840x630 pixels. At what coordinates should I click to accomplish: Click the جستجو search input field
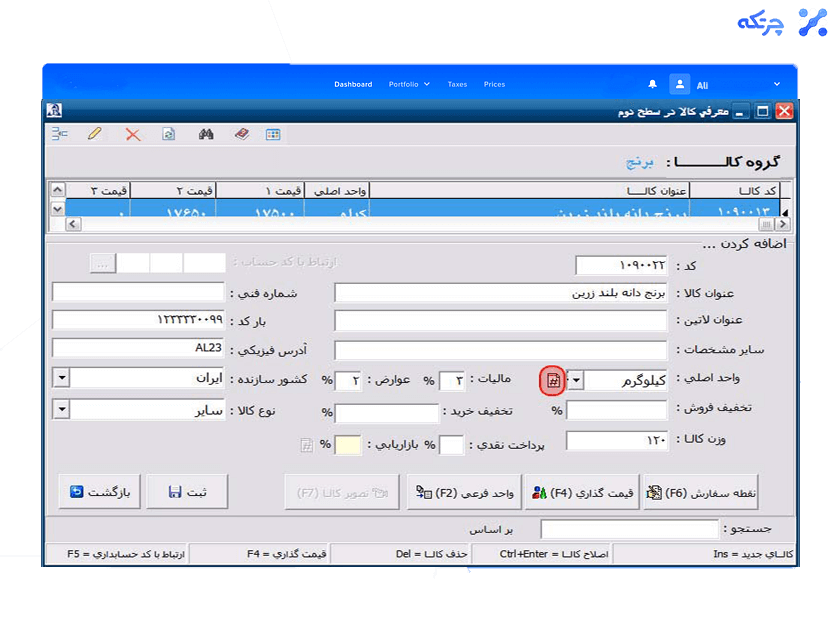629,529
